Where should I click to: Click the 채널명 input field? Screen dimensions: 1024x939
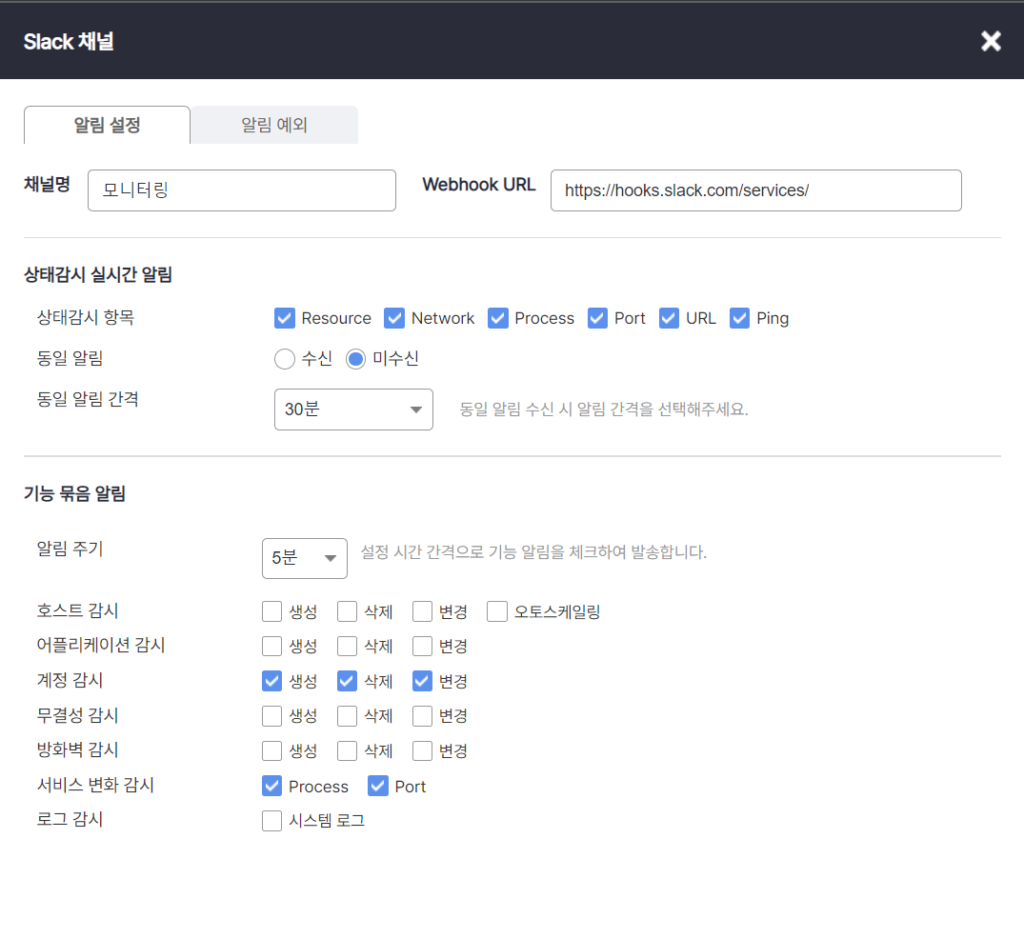tap(240, 190)
